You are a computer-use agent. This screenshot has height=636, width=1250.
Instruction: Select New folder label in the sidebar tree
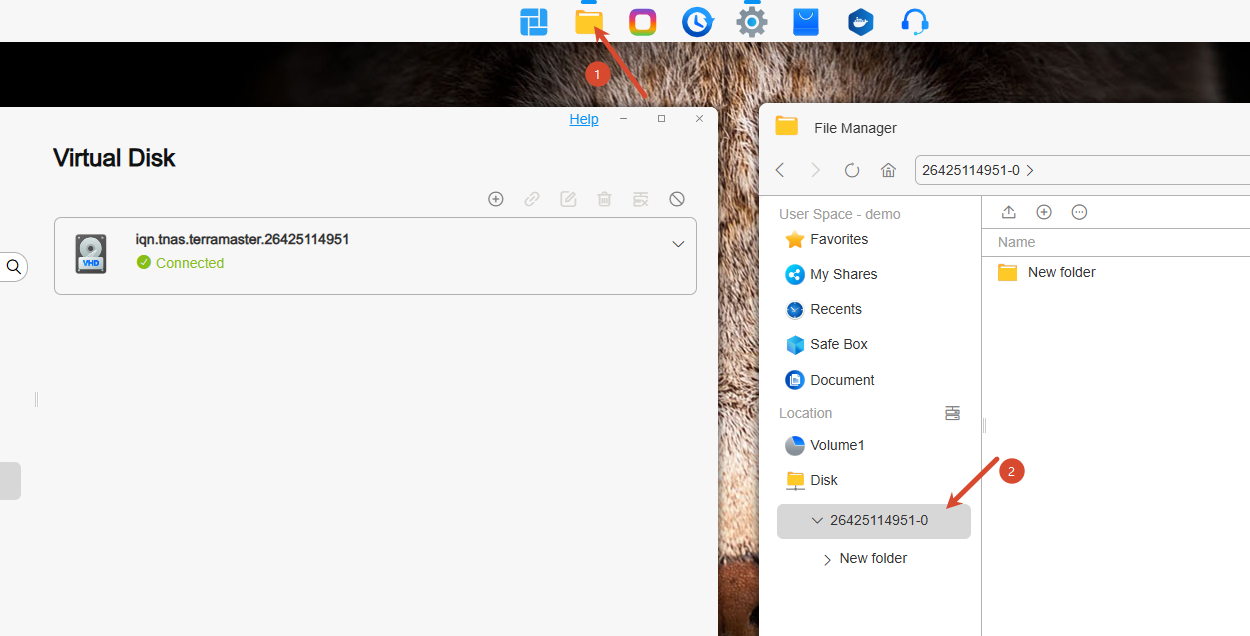pyautogui.click(x=873, y=558)
